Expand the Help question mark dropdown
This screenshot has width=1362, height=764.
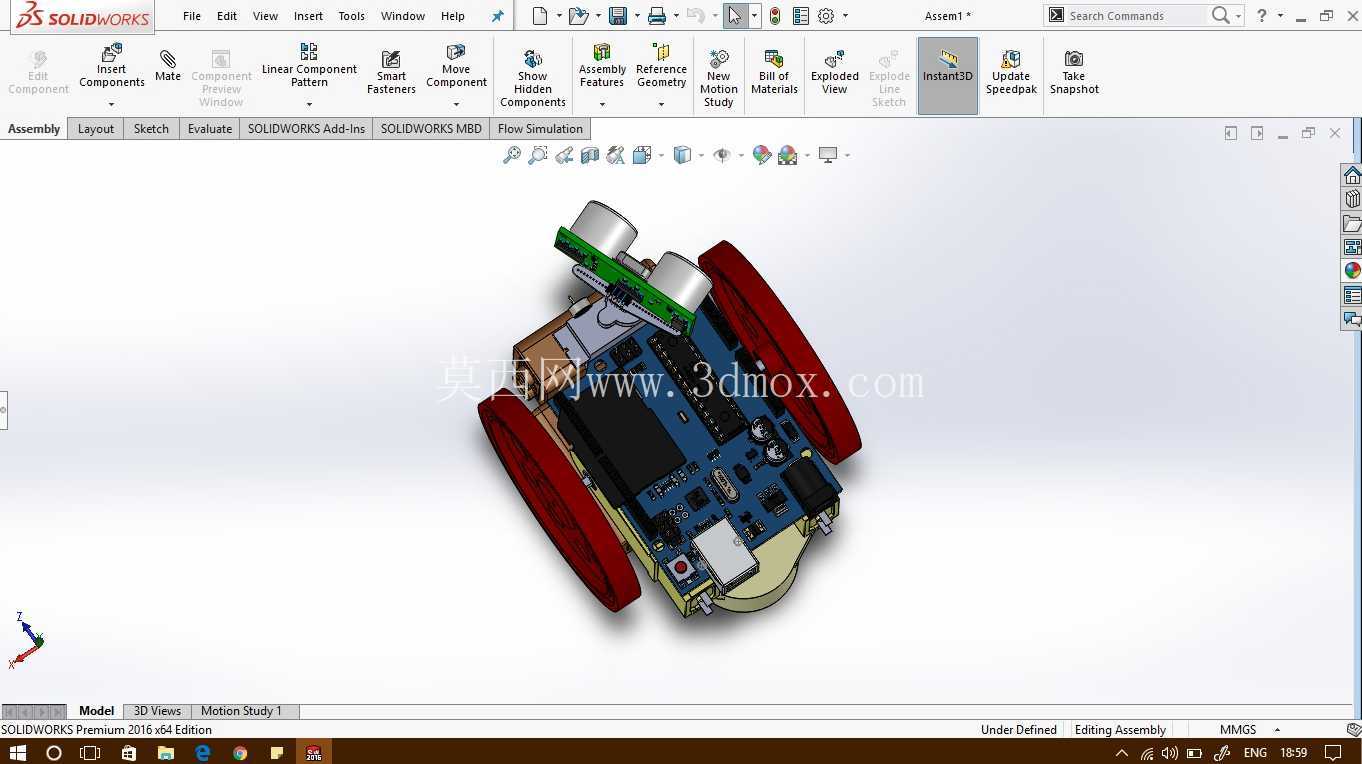click(1280, 16)
